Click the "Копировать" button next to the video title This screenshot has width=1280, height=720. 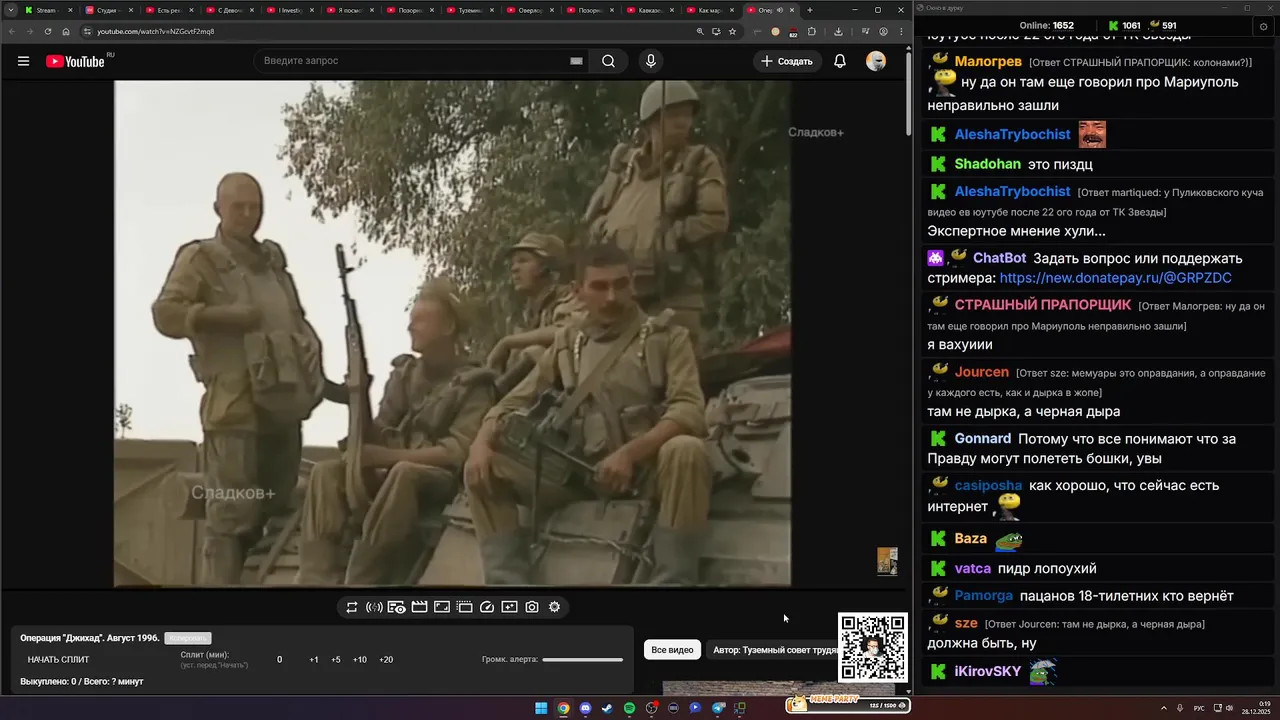tap(188, 638)
